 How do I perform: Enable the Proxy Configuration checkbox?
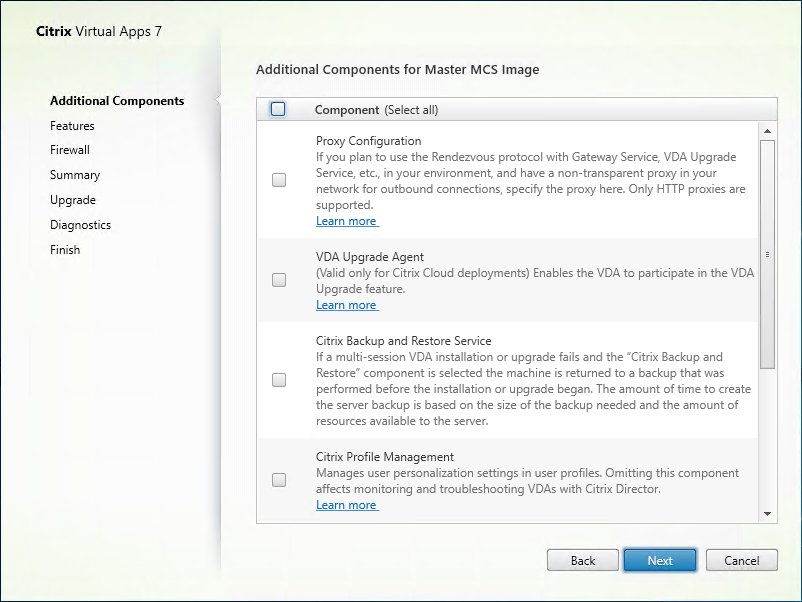(279, 180)
